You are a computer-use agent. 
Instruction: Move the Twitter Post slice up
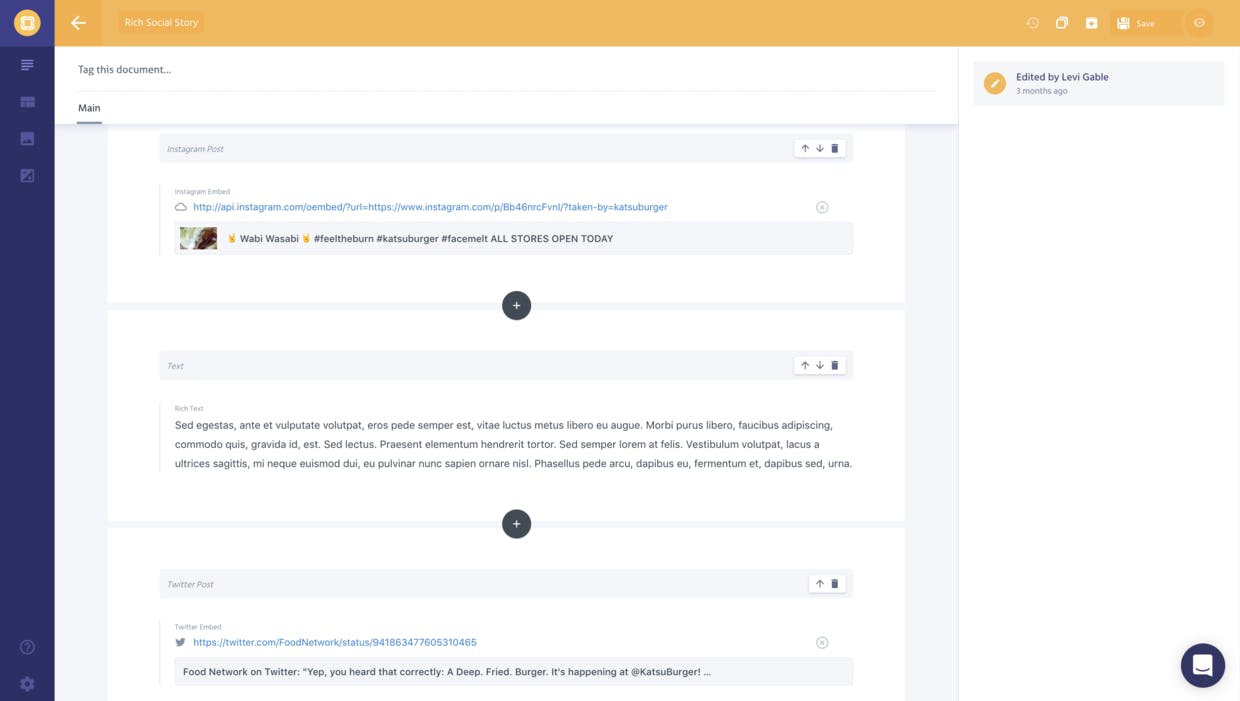click(x=820, y=584)
